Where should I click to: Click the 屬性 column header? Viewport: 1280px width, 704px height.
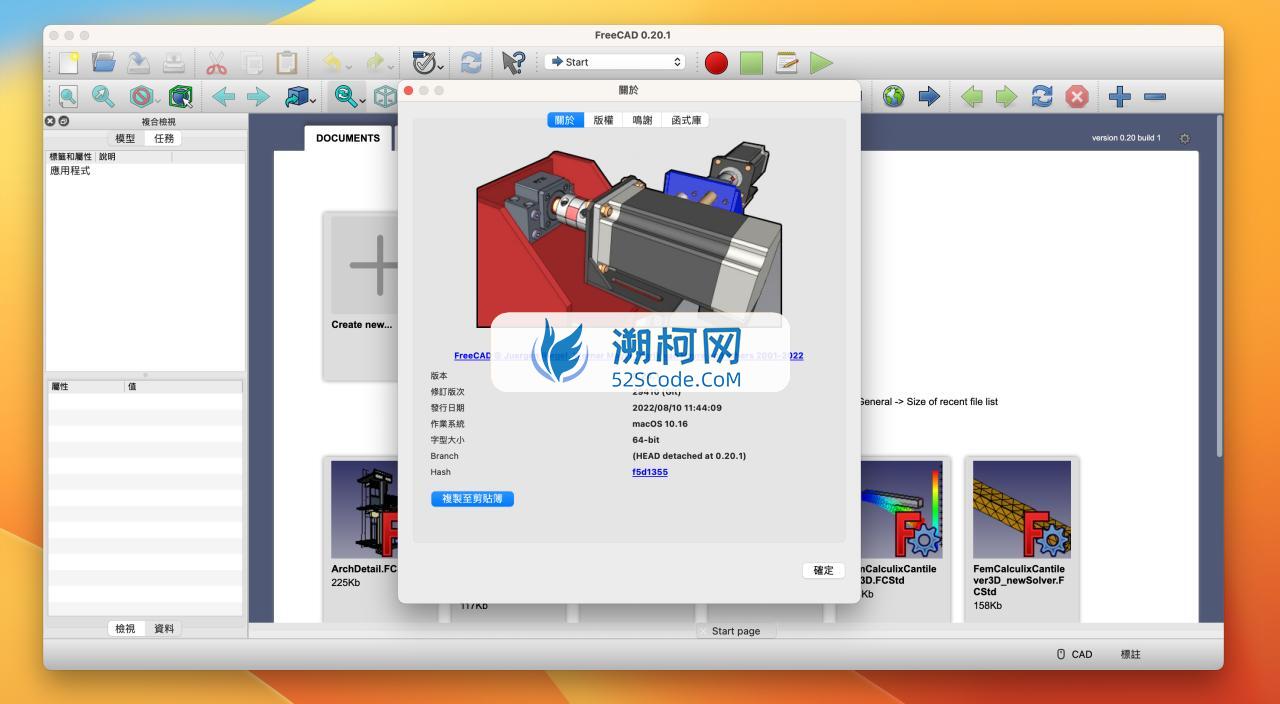tap(85, 386)
